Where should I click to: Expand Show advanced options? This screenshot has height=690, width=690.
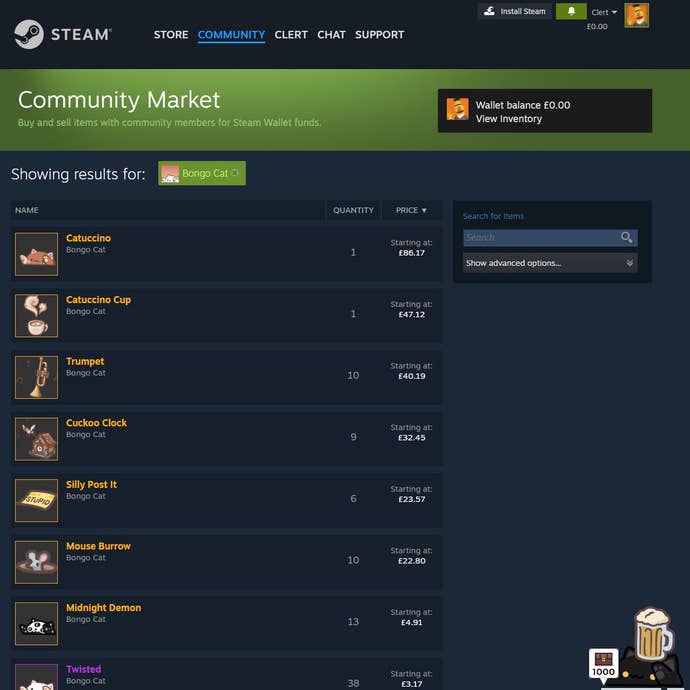coord(550,263)
